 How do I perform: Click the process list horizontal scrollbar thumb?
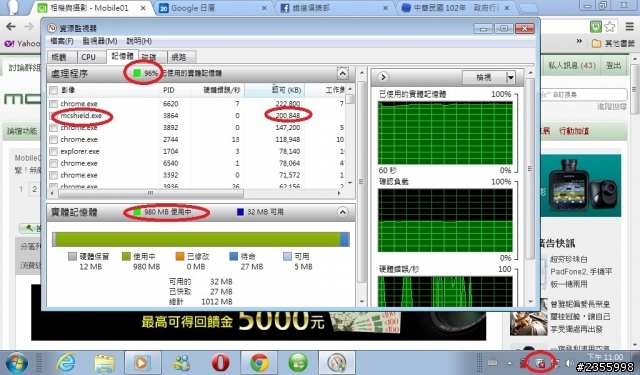[x=151, y=193]
